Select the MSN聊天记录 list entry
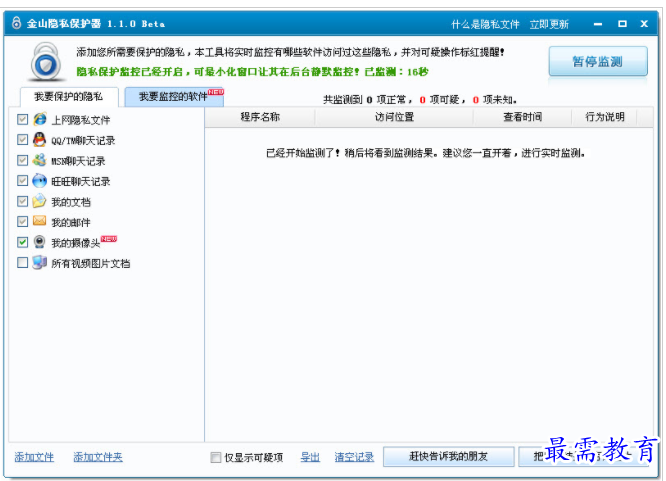666x481 pixels. (78, 161)
